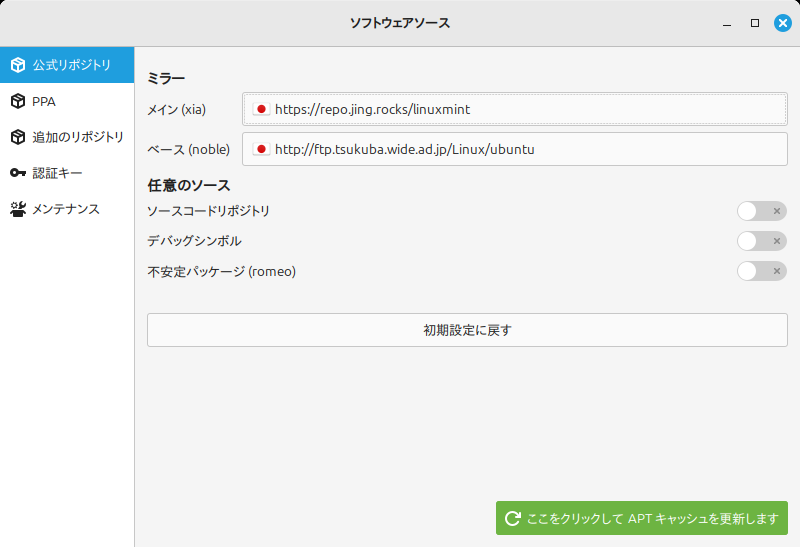Toggle 不安定パッケージ (romeo) switch
The image size is (800, 547).
[x=762, y=271]
